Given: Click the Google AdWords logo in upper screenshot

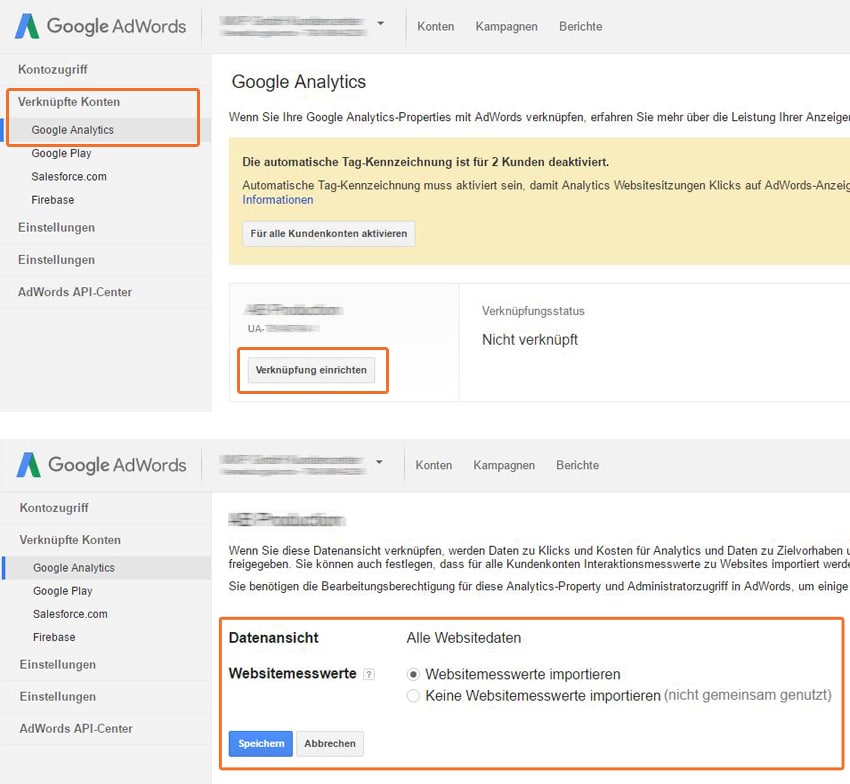Looking at the screenshot, I should pos(101,26).
